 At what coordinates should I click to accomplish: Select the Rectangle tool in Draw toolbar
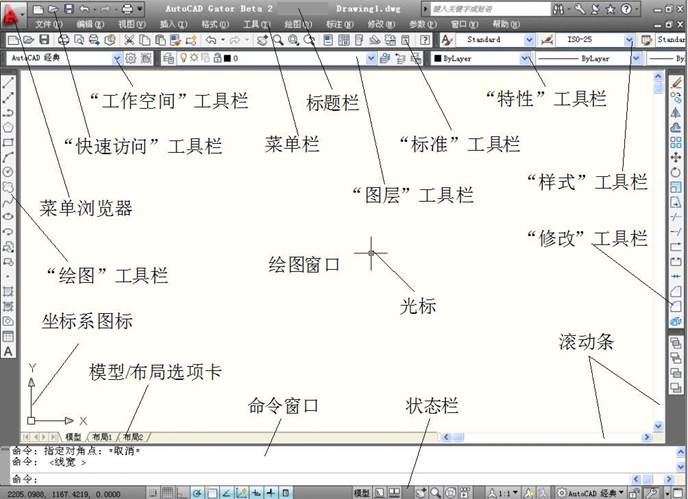pyautogui.click(x=8, y=142)
